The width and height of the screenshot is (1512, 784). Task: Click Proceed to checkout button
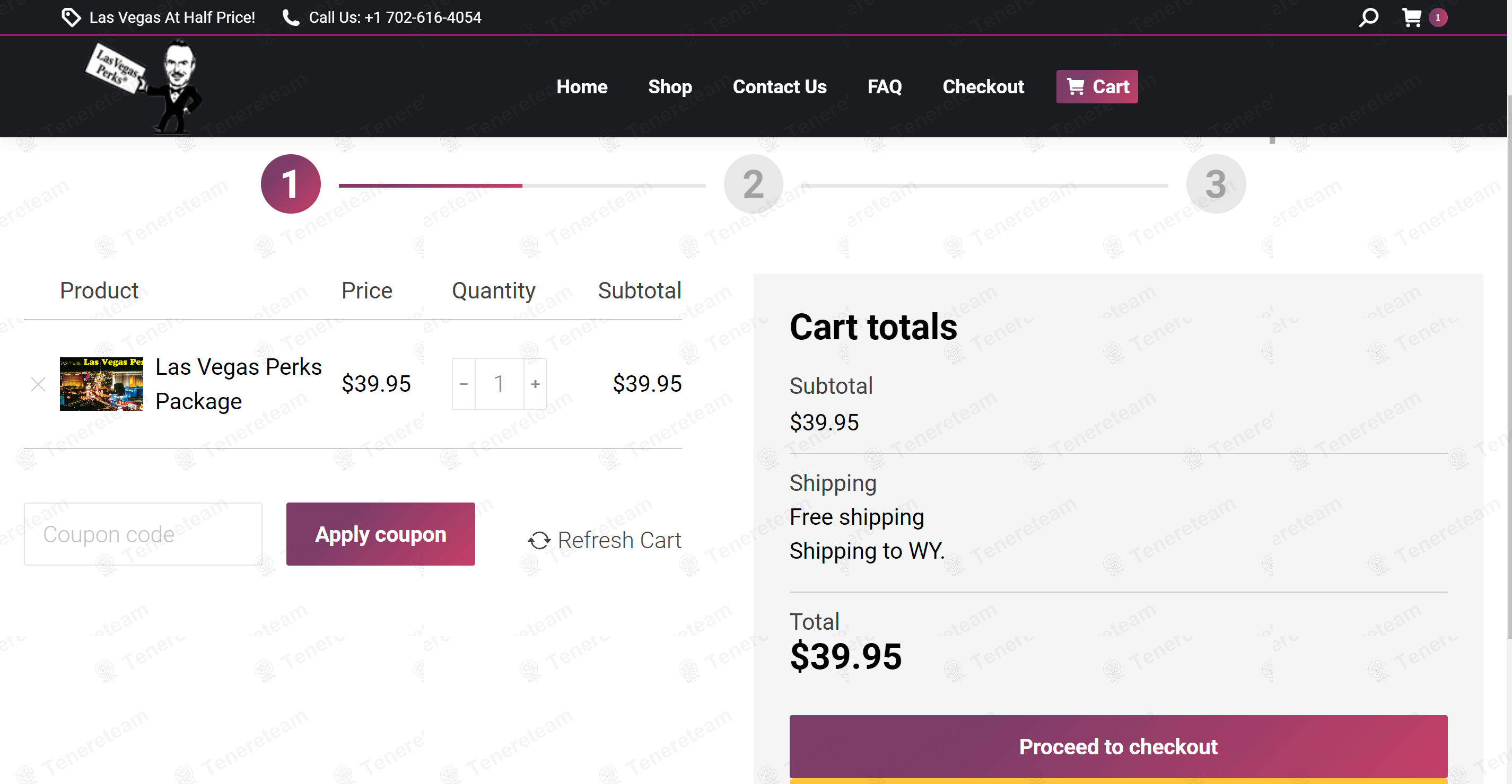[1118, 746]
